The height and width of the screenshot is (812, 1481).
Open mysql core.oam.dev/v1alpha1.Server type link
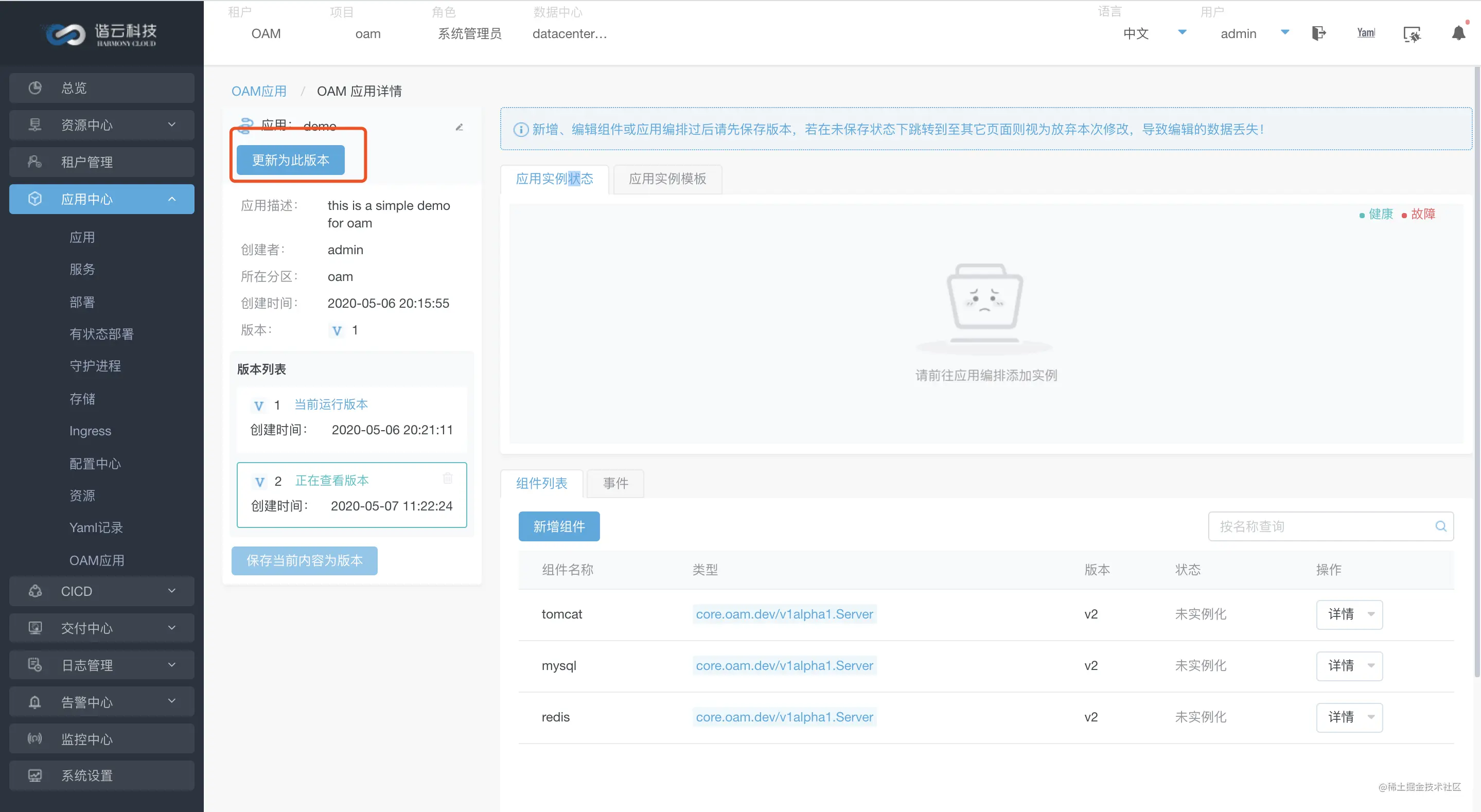[x=785, y=665]
